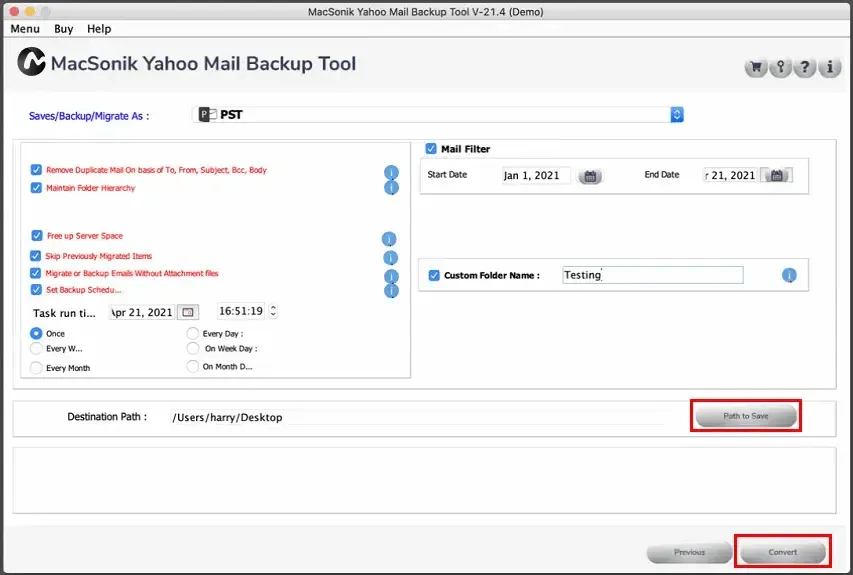Select the Once radio button
Viewport: 853px width, 575px height.
(36, 333)
